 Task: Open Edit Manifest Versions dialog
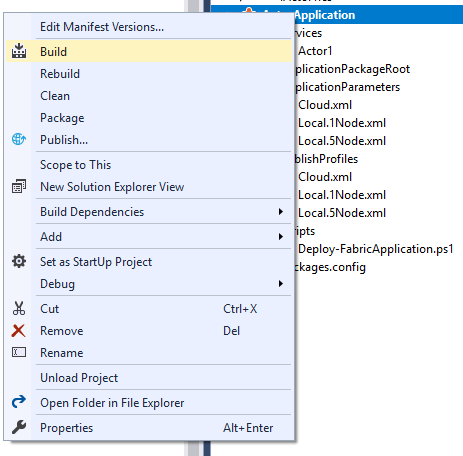(x=148, y=27)
